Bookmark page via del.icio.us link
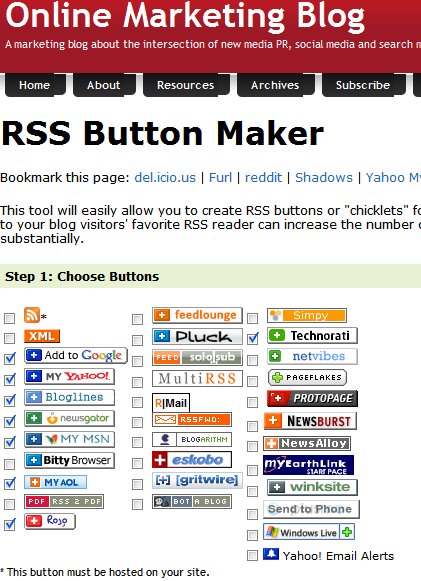 pos(165,178)
